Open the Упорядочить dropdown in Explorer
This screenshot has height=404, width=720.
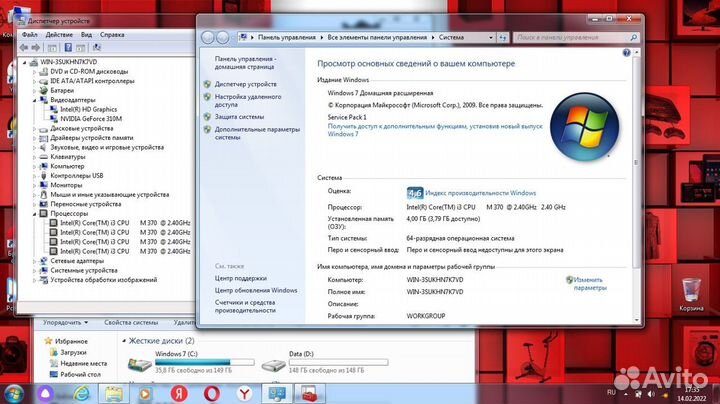click(65, 323)
